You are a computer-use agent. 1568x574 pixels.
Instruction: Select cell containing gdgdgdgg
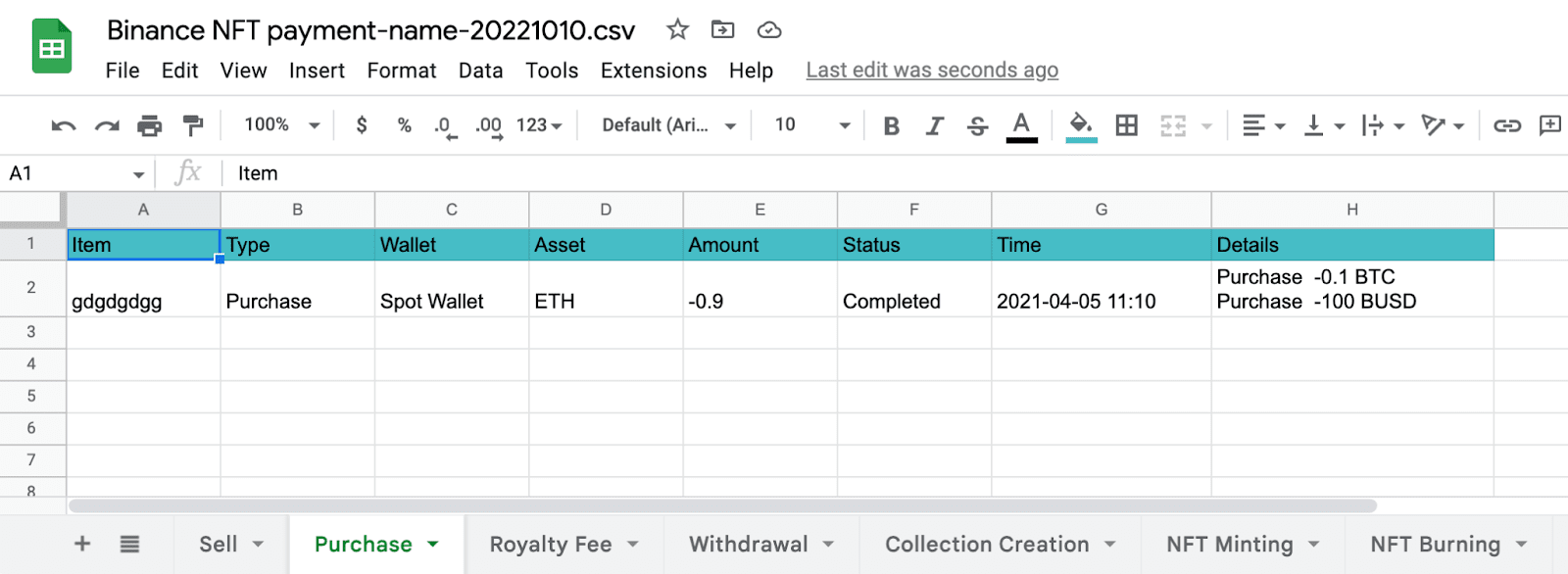[x=143, y=288]
